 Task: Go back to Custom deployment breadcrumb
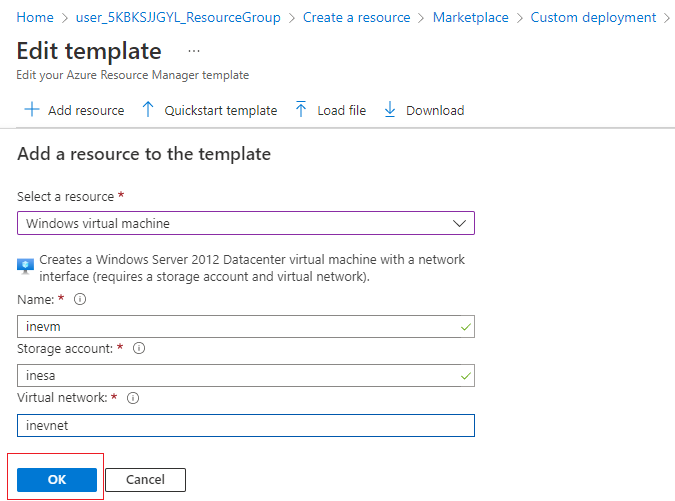593,17
